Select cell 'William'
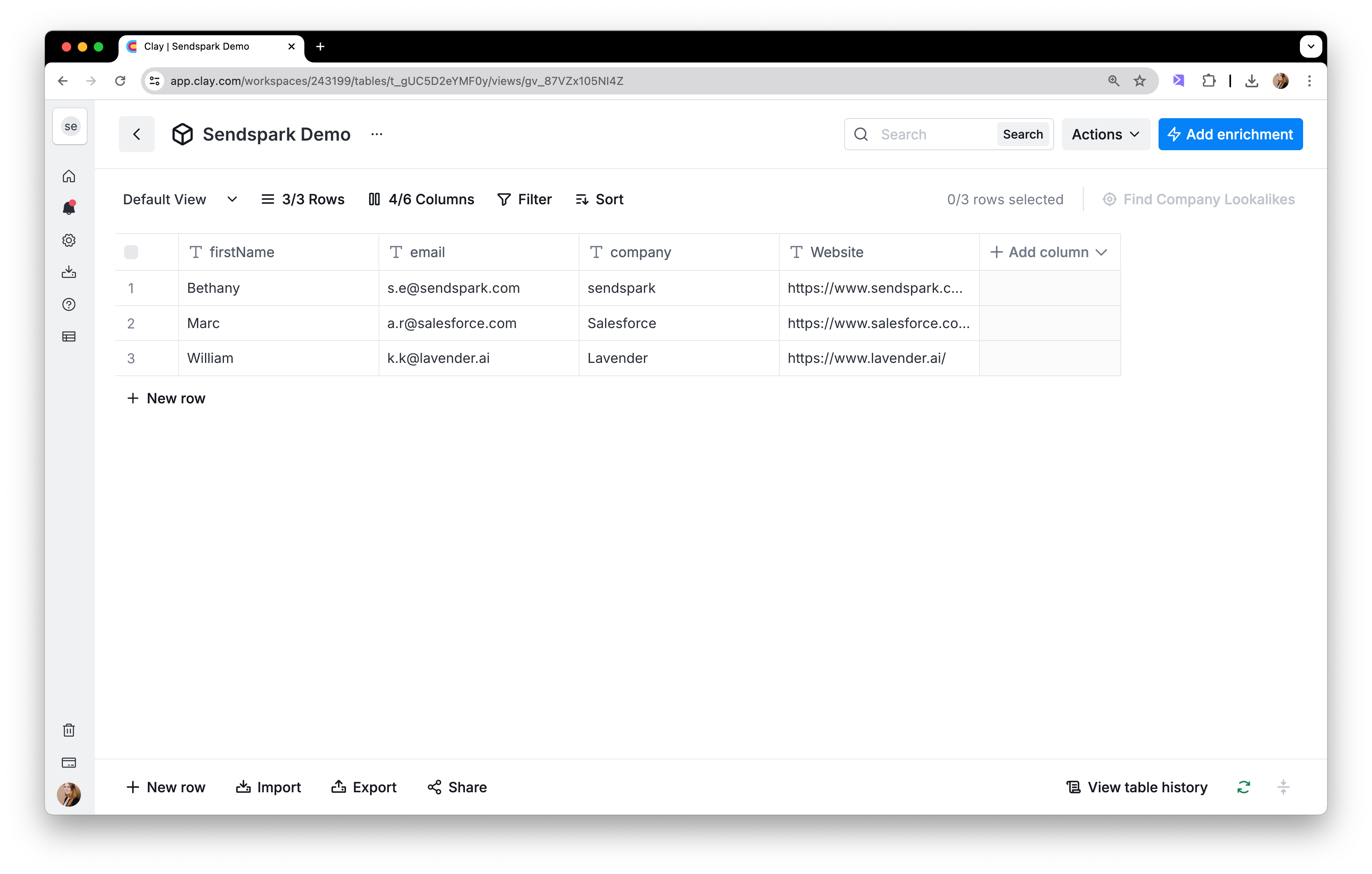 click(x=279, y=358)
